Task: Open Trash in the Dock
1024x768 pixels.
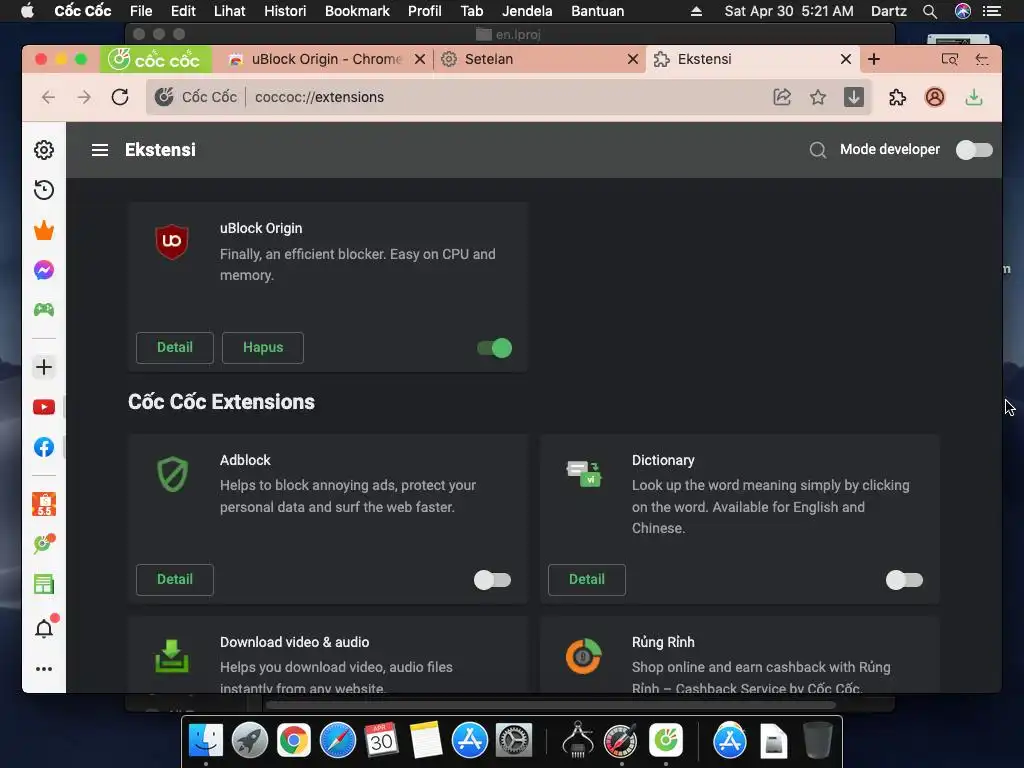Action: 817,741
